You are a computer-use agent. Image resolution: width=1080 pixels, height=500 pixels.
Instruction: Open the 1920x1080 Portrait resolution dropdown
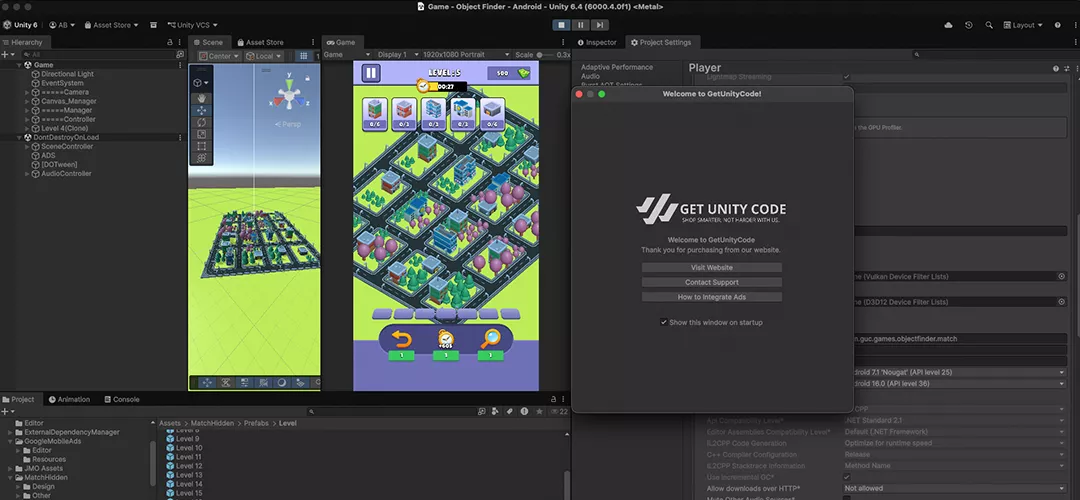(x=462, y=55)
